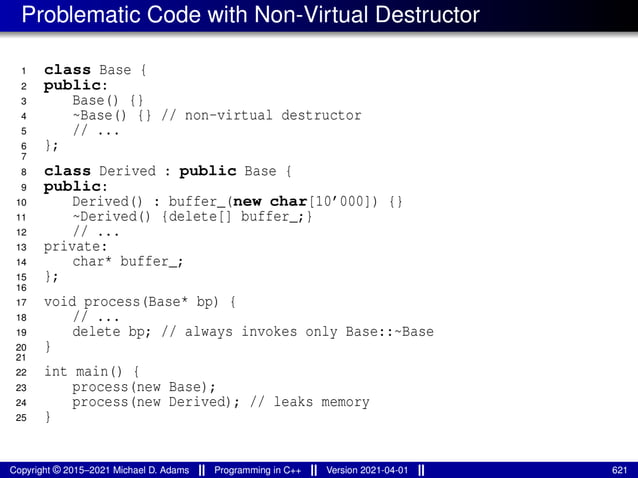Click the '// non-virtual destructor' comment
The height and width of the screenshot is (478, 638).
pos(261,116)
